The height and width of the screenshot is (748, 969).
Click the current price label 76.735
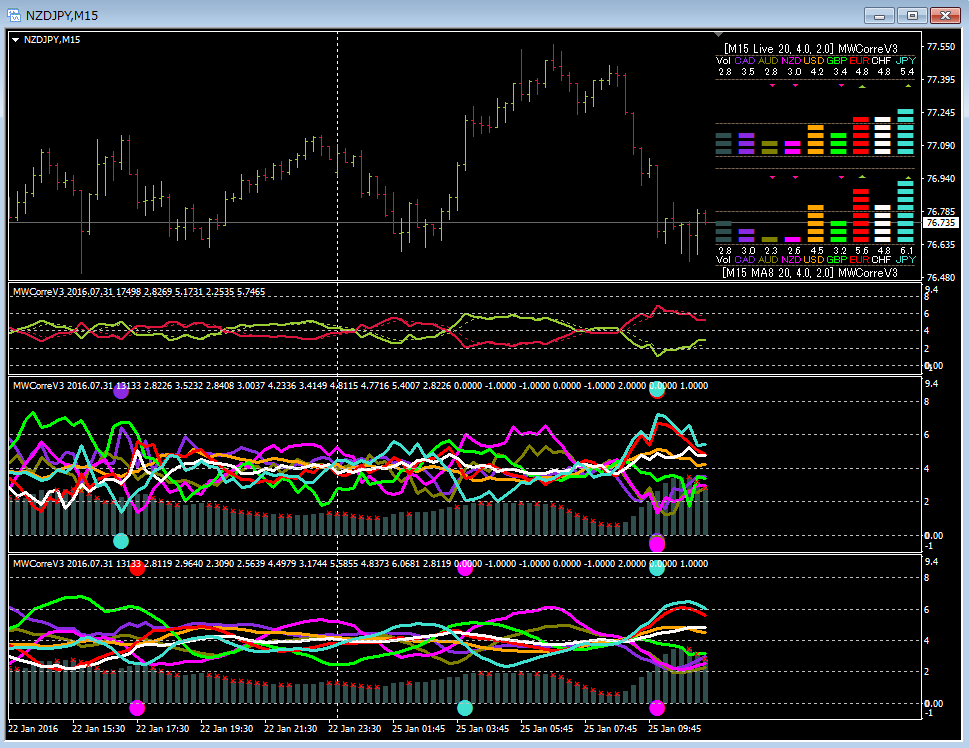[940, 223]
